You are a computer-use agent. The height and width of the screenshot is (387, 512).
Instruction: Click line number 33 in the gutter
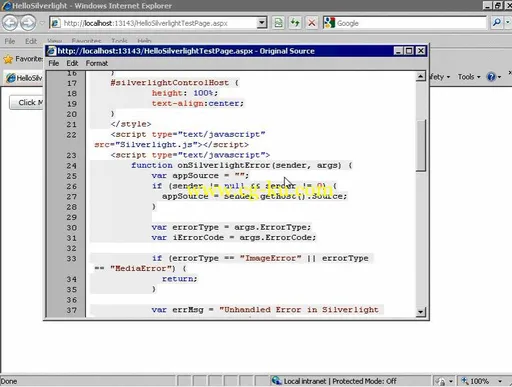pos(71,259)
